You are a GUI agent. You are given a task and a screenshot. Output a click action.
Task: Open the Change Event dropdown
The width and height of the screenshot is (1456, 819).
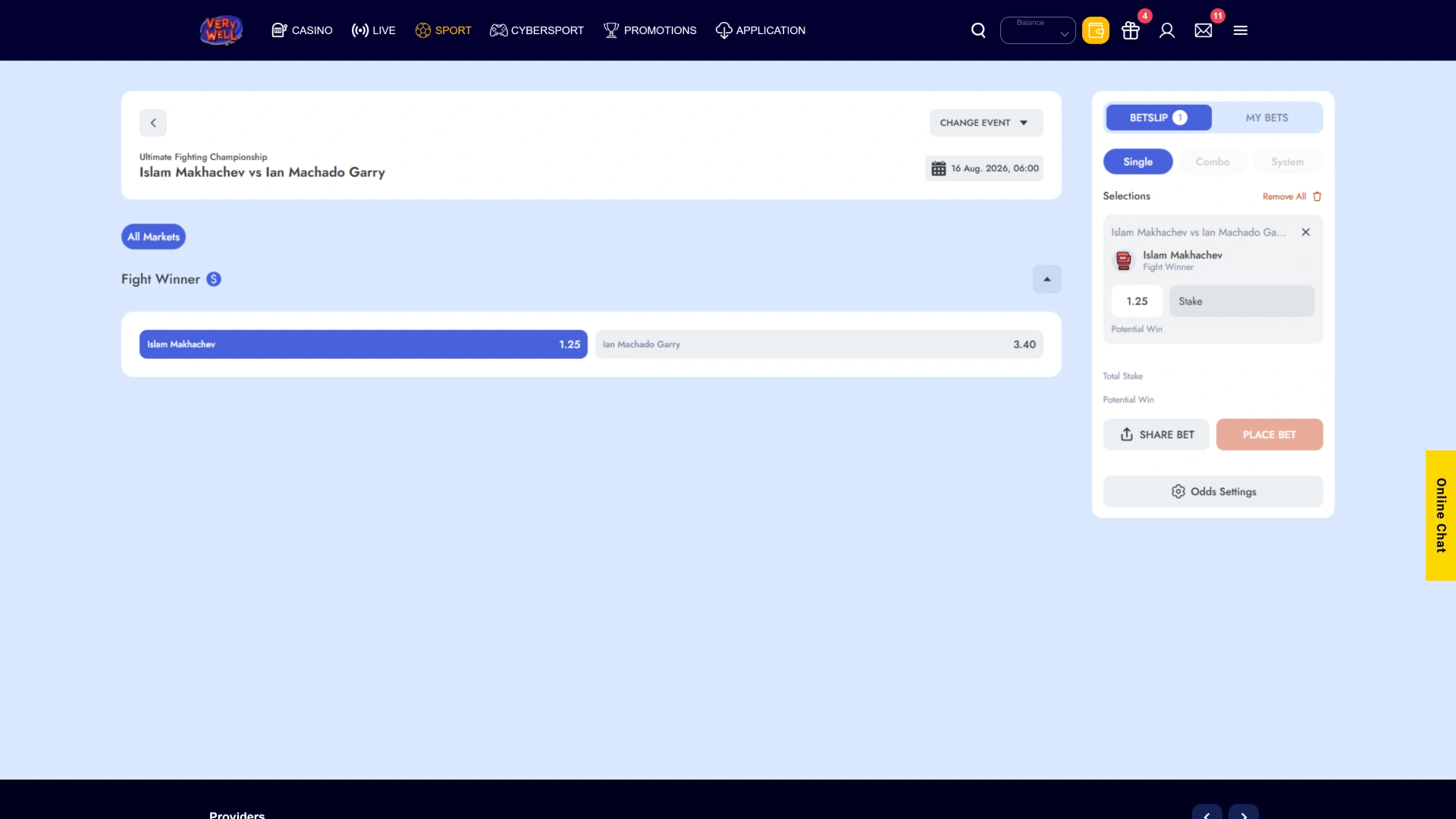(986, 123)
